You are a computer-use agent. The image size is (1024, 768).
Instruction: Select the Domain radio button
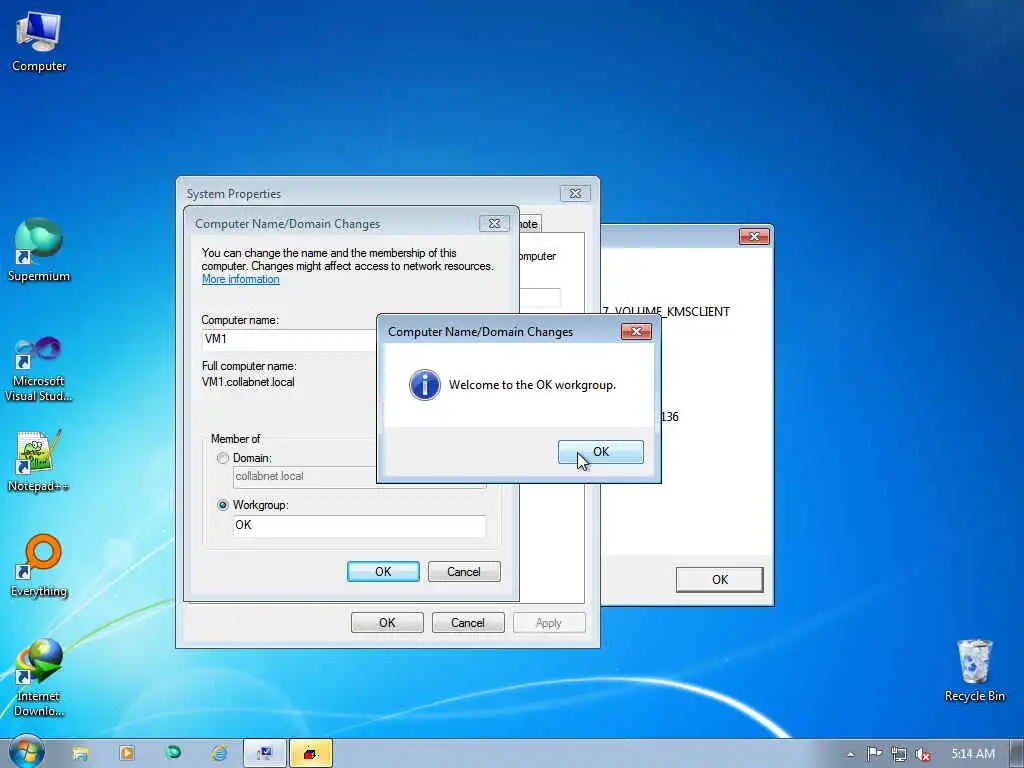[223, 458]
